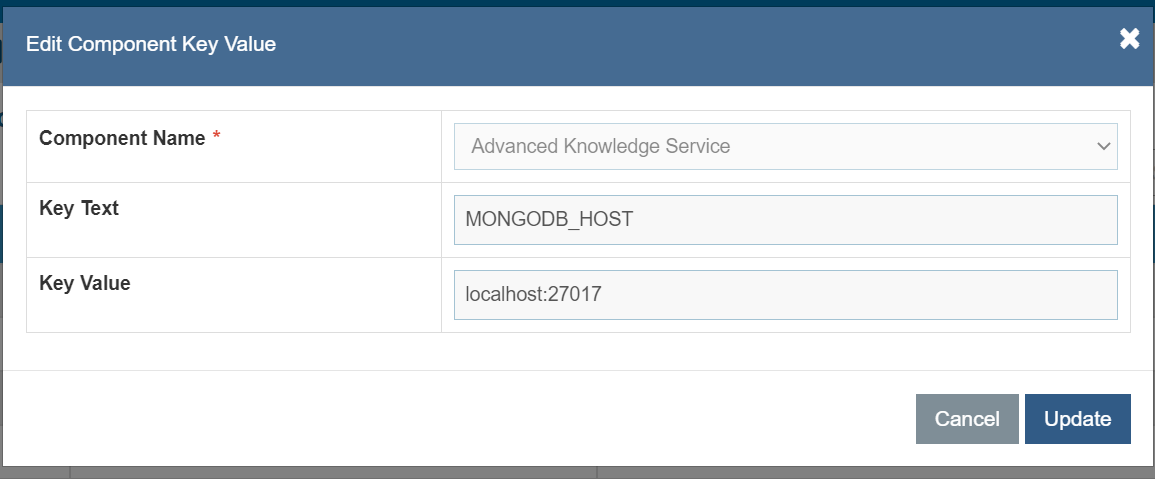The width and height of the screenshot is (1155, 479).
Task: Click dimmed backdrop below the dialog
Action: [330, 473]
